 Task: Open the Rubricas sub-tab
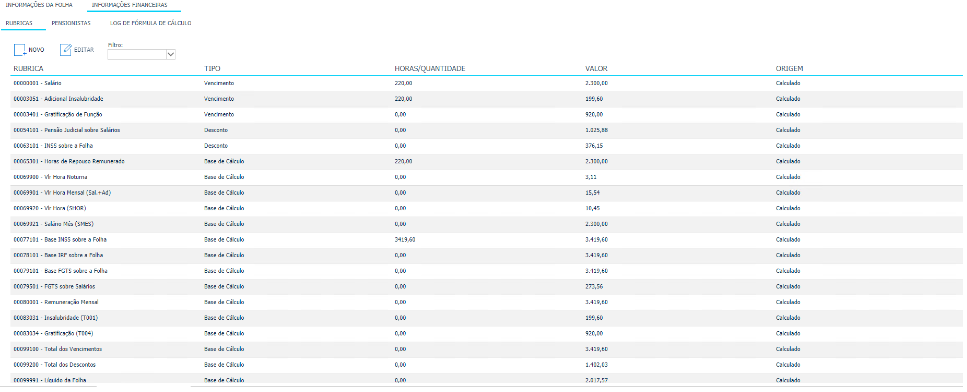pyautogui.click(x=19, y=23)
